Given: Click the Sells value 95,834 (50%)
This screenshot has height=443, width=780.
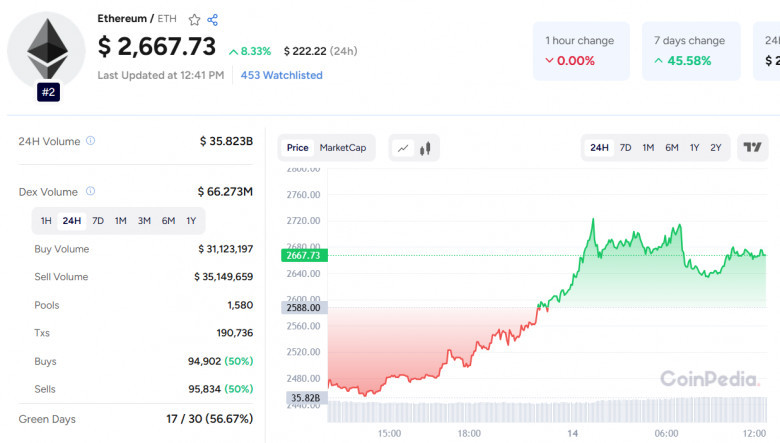Looking at the screenshot, I should click(221, 389).
